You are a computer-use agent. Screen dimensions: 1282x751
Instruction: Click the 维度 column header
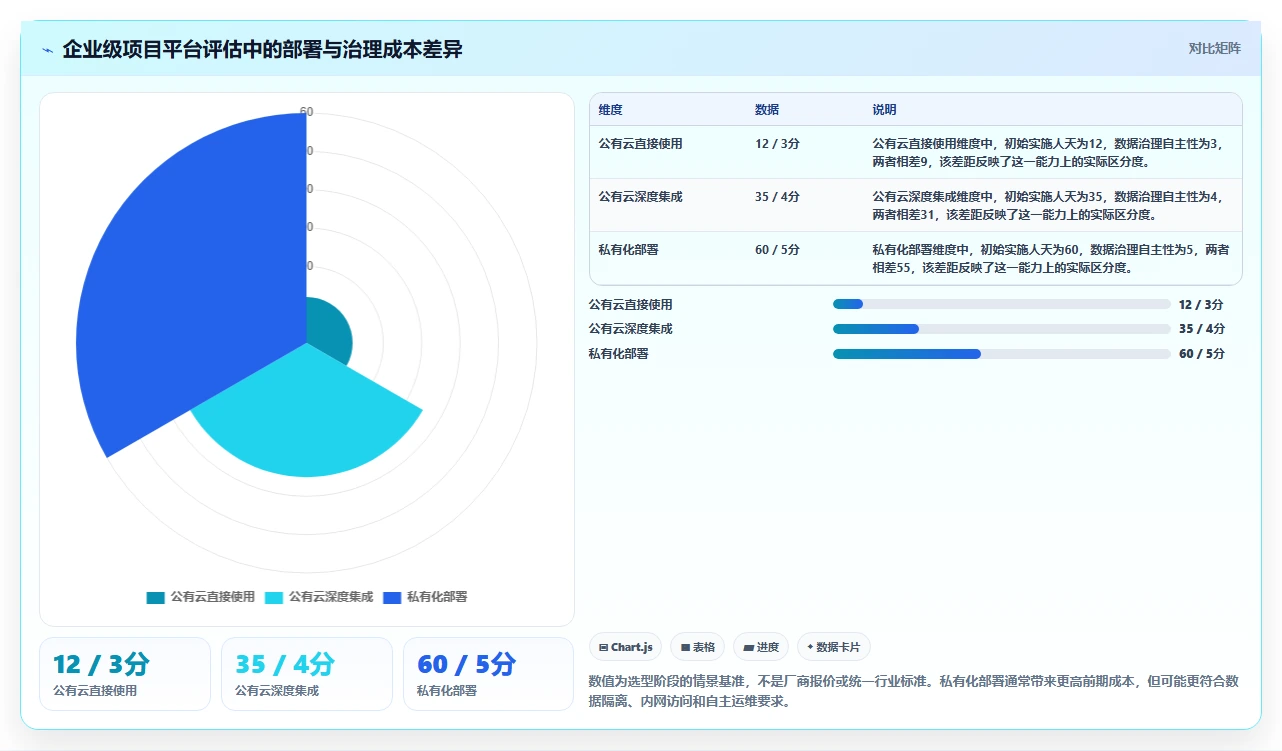(x=611, y=110)
